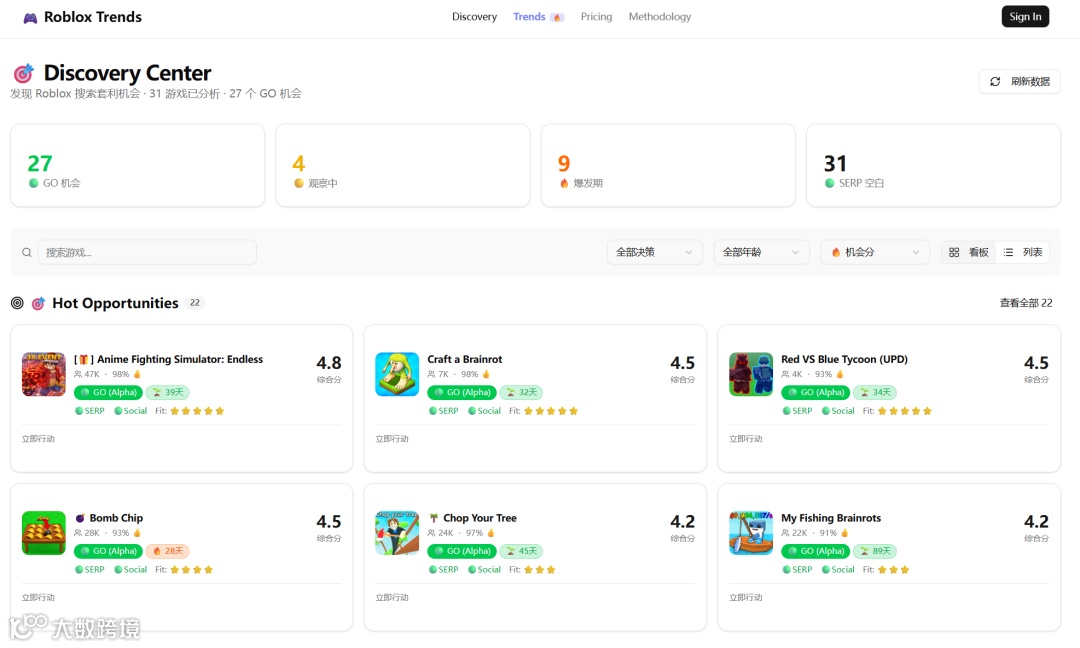Image resolution: width=1080 pixels, height=648 pixels.
Task: Click the search magnifier icon
Action: [x=26, y=253]
